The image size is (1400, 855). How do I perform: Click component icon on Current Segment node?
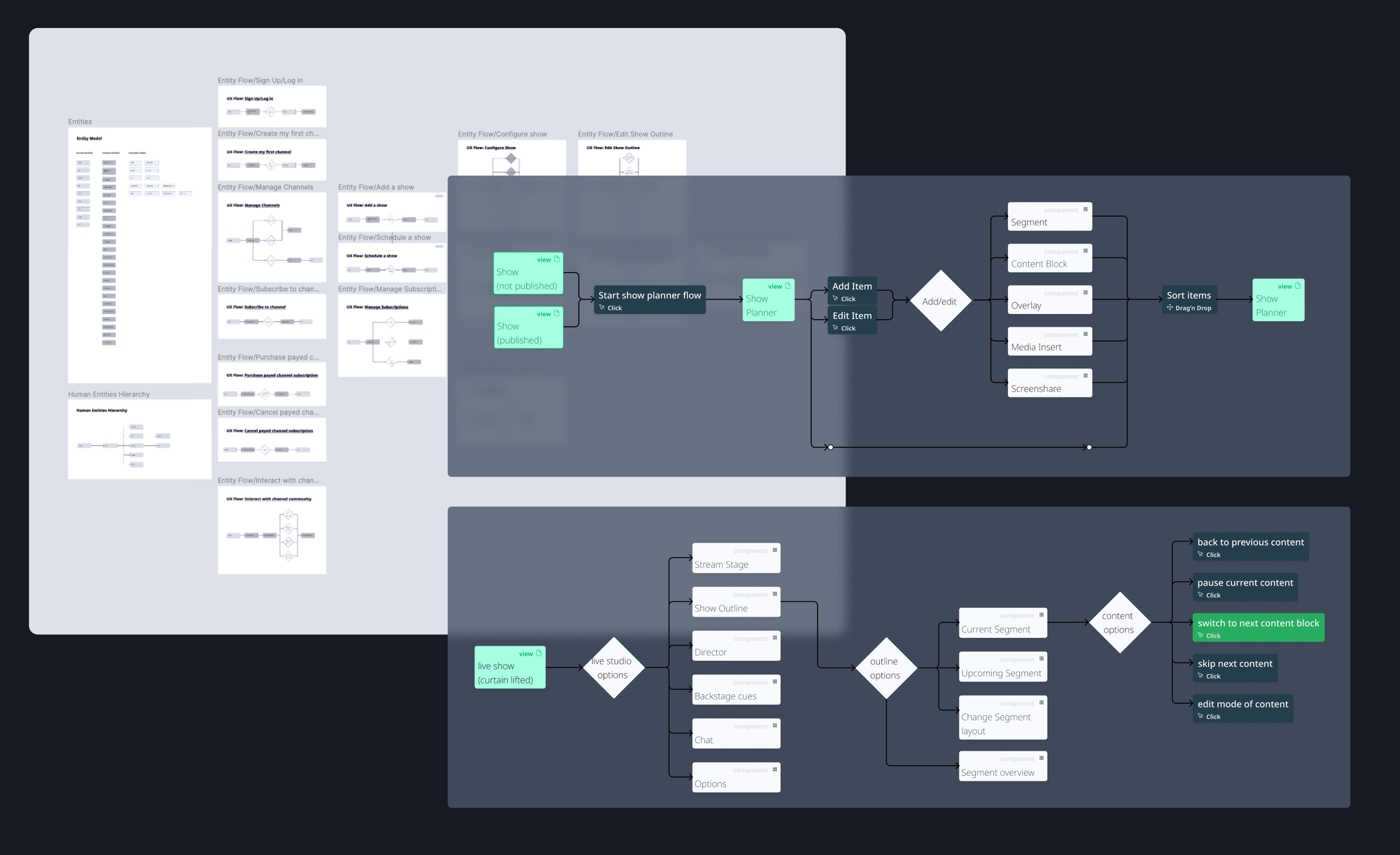[x=1042, y=615]
